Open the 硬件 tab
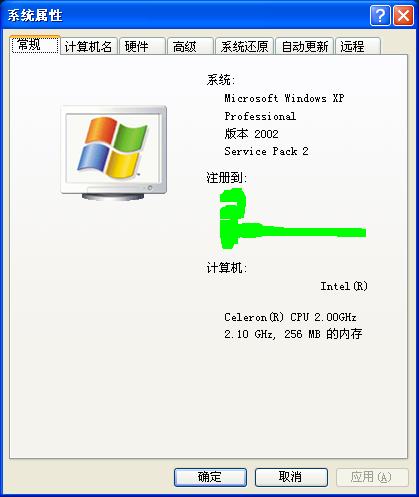The width and height of the screenshot is (419, 497). (x=142, y=46)
